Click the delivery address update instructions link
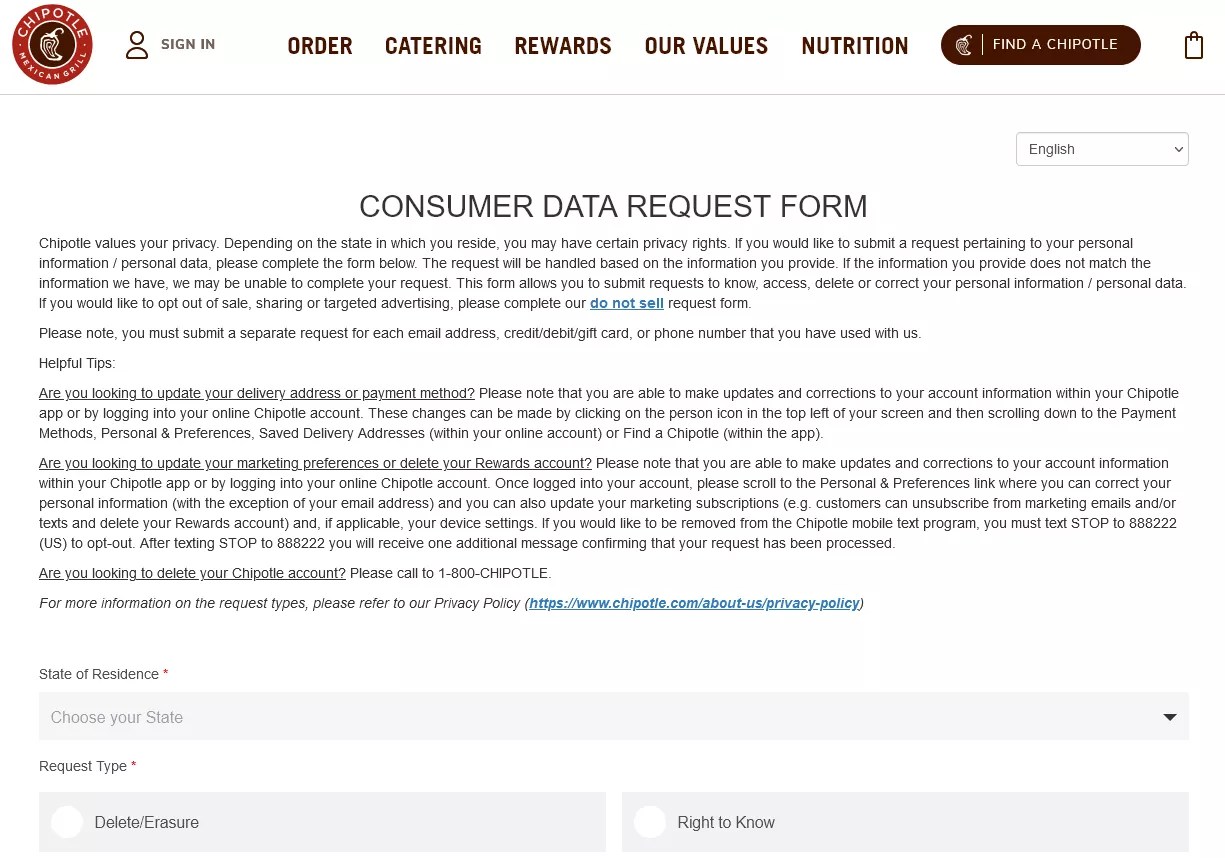The width and height of the screenshot is (1225, 858). point(255,393)
